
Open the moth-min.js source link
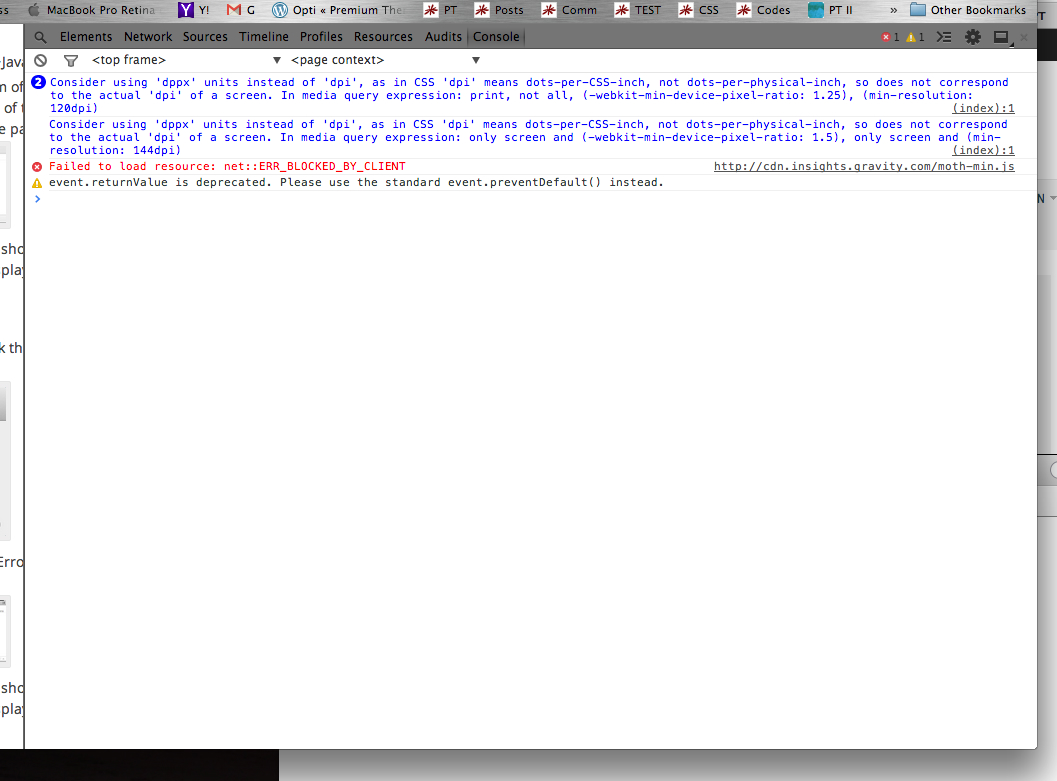click(x=864, y=166)
